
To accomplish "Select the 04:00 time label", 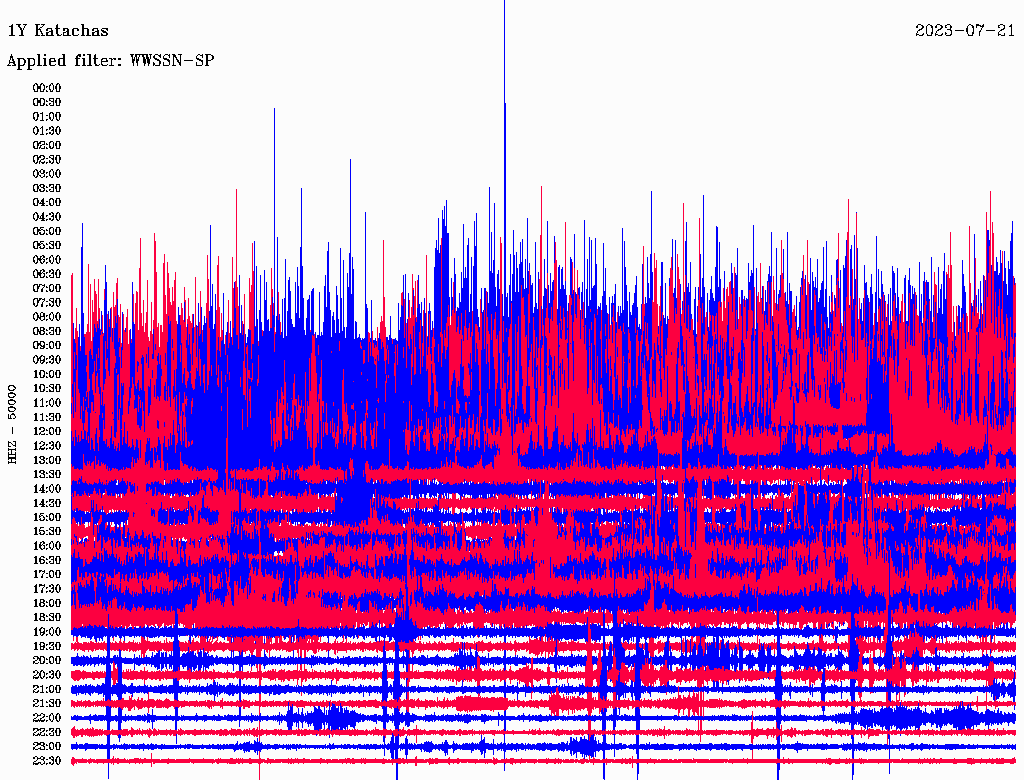I will (47, 203).
